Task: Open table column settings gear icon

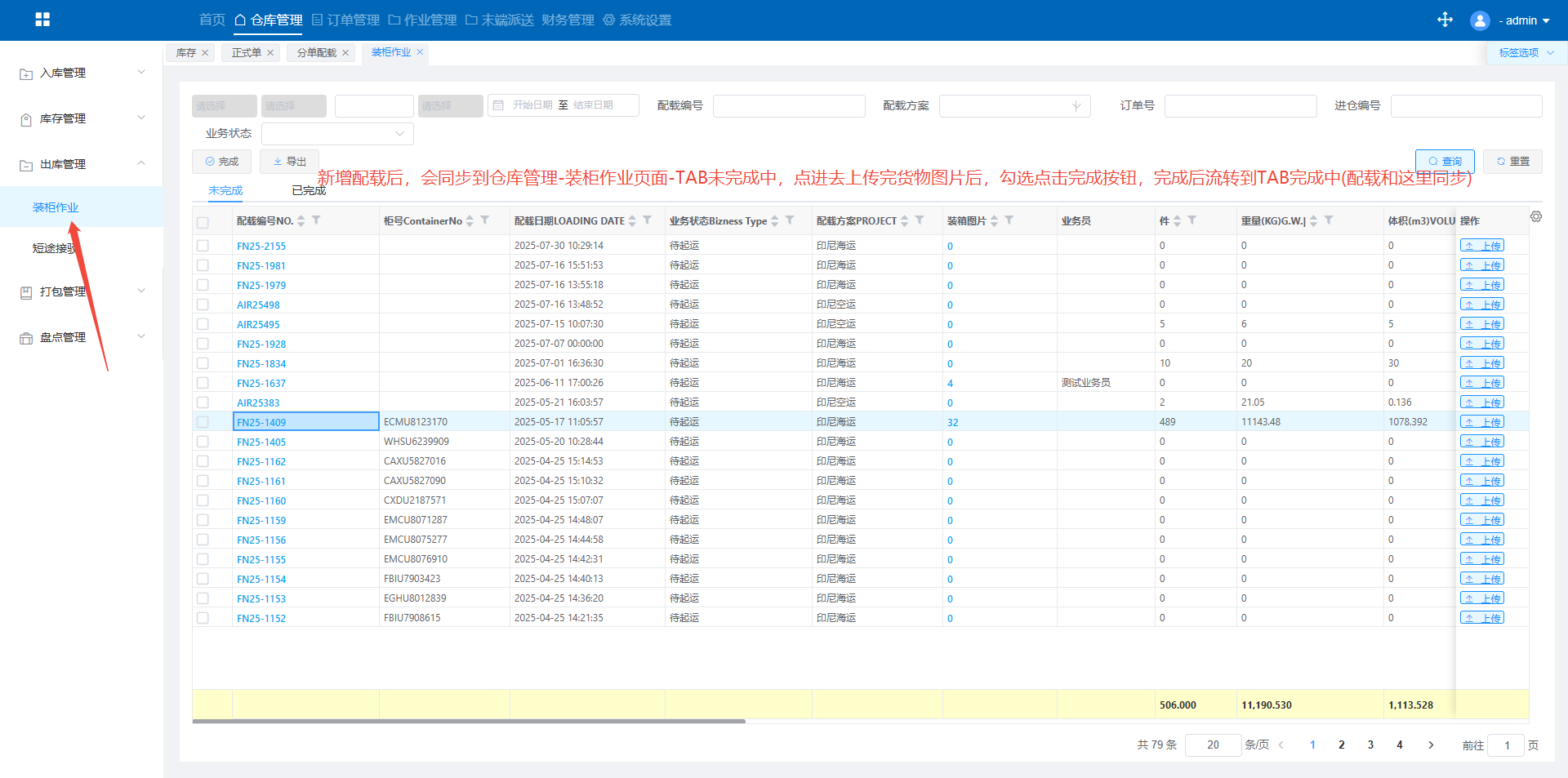Action: pos(1536,217)
